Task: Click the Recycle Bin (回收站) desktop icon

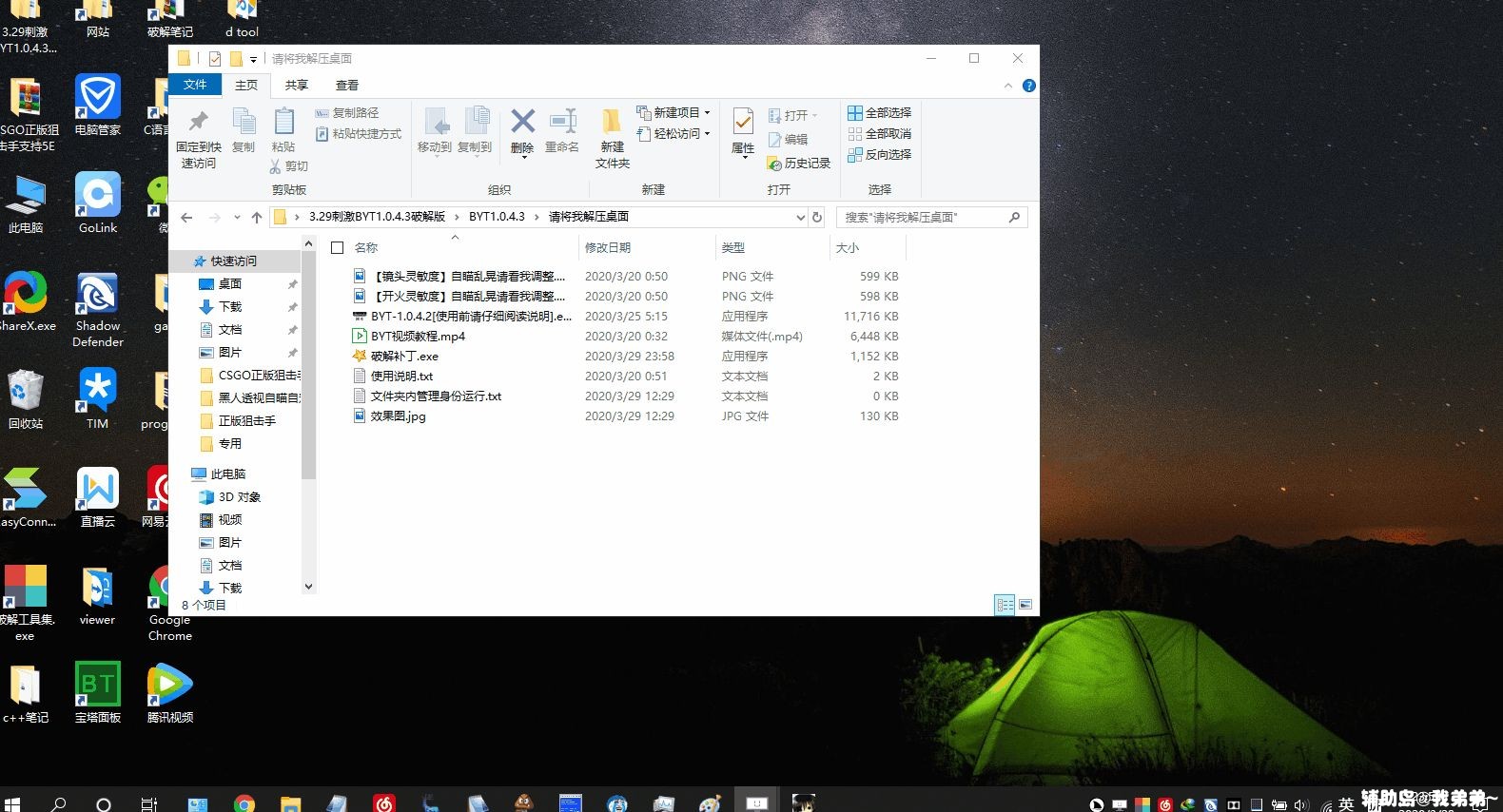Action: 26,399
